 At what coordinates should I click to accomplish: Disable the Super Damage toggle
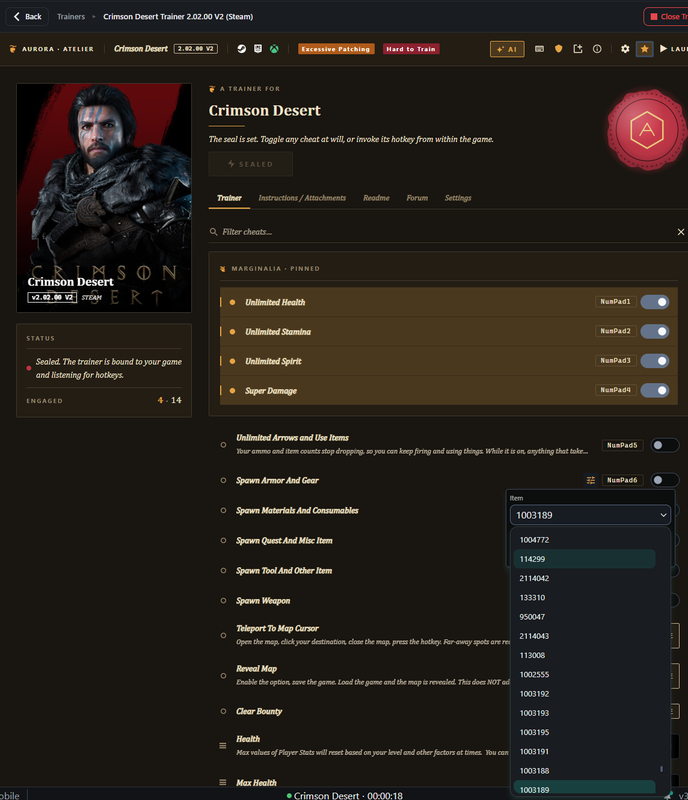click(655, 390)
